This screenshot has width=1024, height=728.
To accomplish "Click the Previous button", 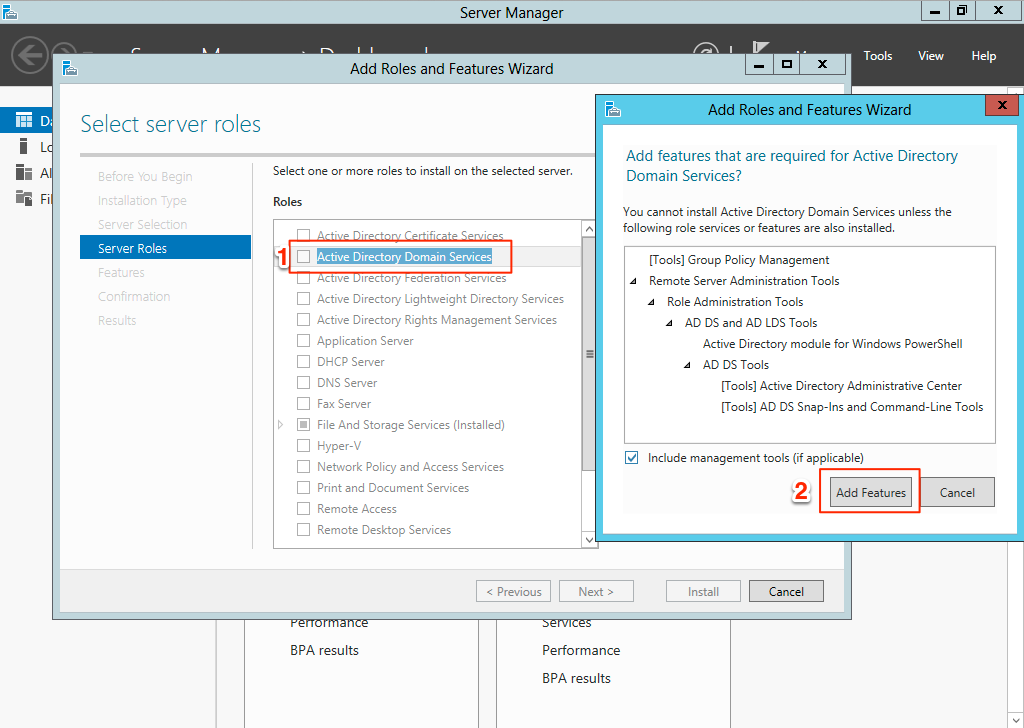I will click(513, 592).
